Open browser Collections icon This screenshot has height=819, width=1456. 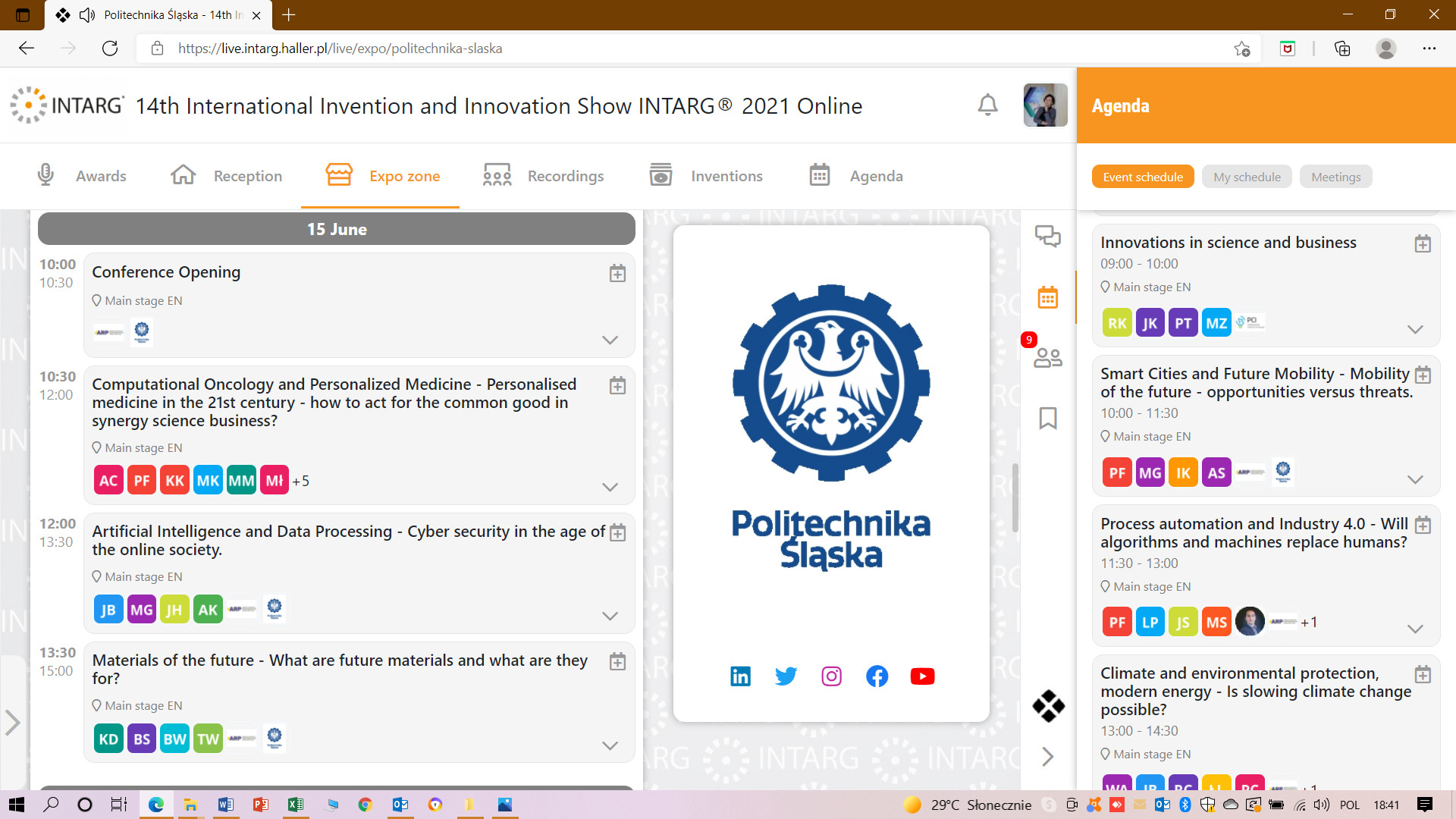pyautogui.click(x=1342, y=49)
